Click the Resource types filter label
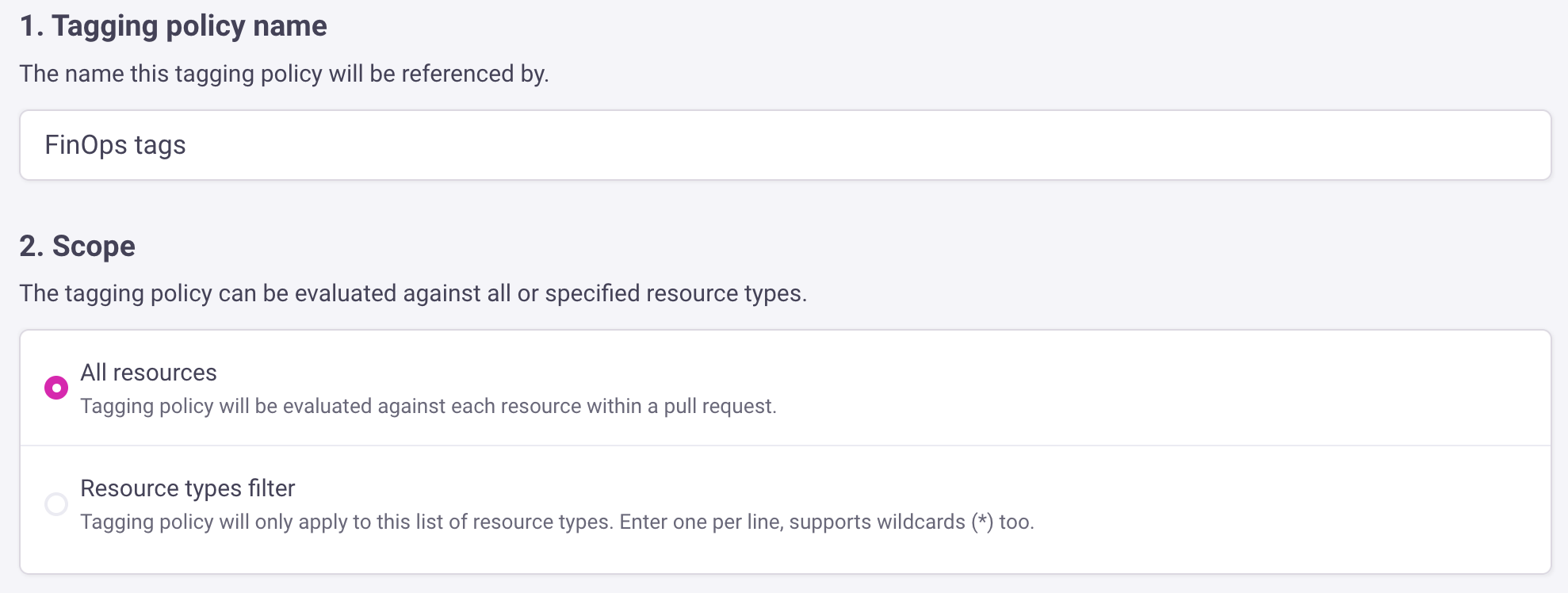Image resolution: width=1568 pixels, height=593 pixels. [x=187, y=488]
